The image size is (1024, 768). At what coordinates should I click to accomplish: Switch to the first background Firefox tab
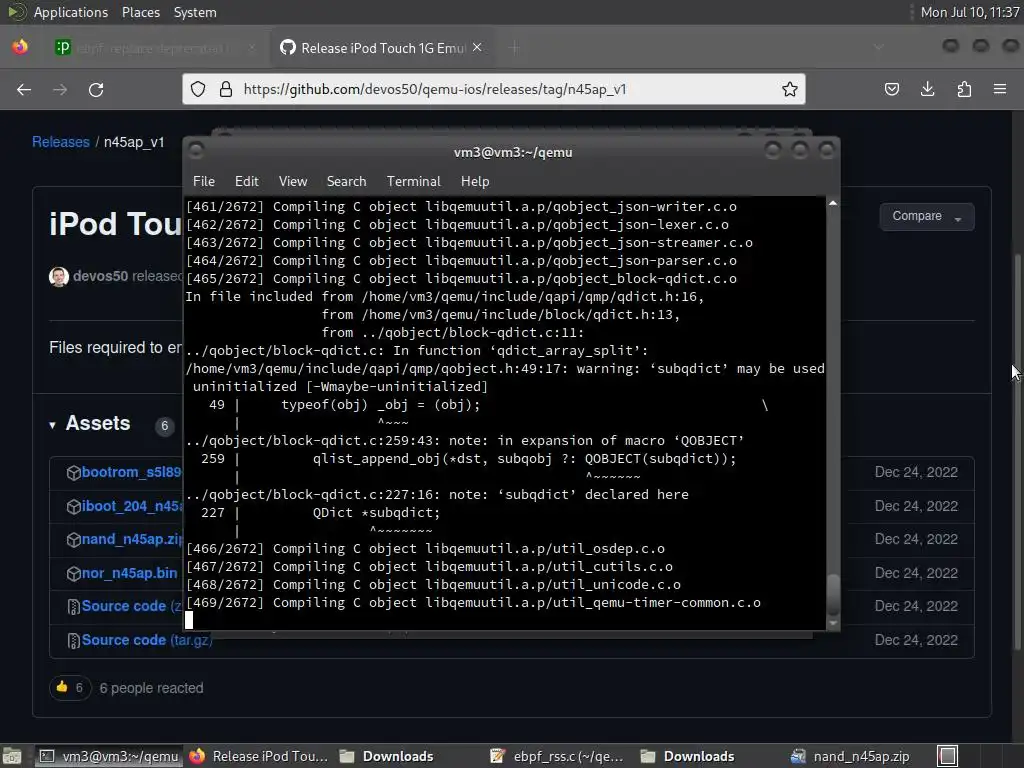(x=153, y=48)
